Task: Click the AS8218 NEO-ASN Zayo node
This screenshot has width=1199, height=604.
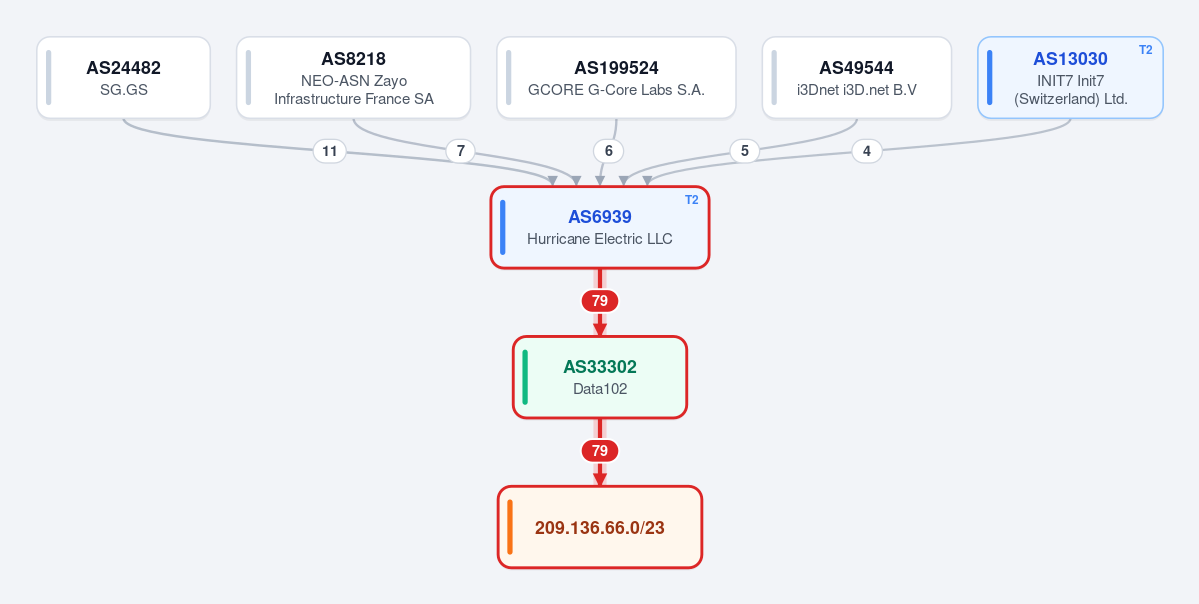Action: pos(353,78)
